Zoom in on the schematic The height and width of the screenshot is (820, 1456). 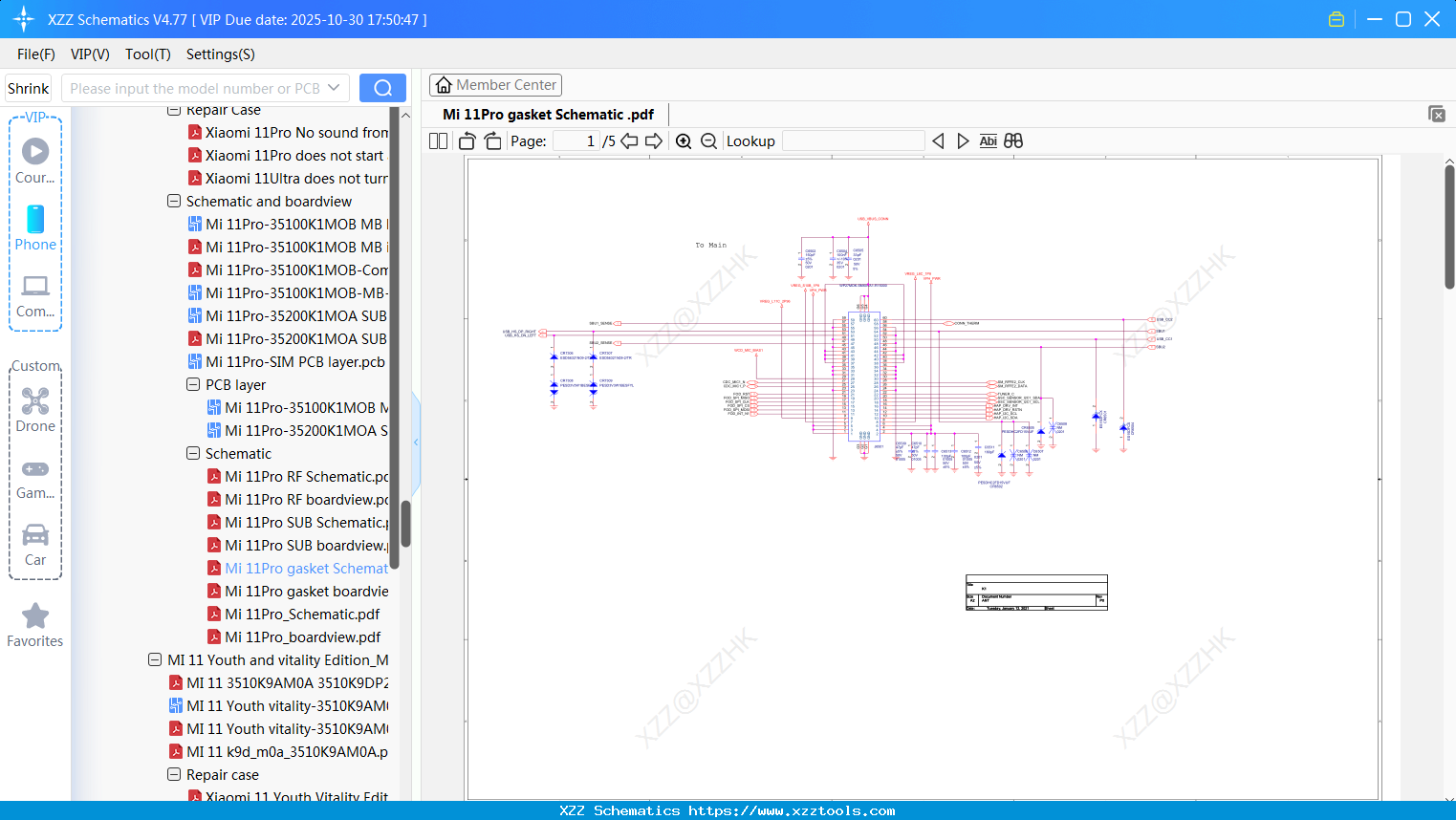[x=684, y=140]
